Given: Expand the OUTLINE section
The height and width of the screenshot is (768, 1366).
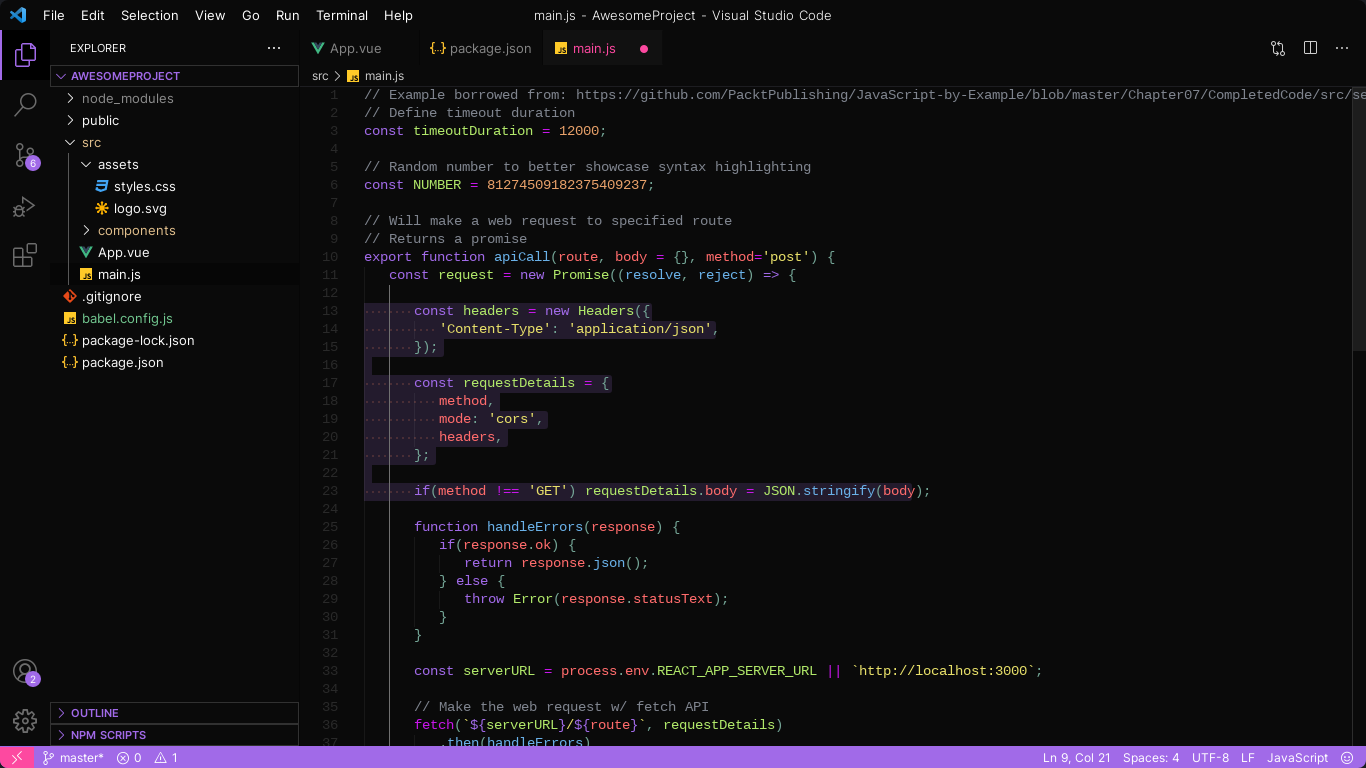Looking at the screenshot, I should 94,713.
